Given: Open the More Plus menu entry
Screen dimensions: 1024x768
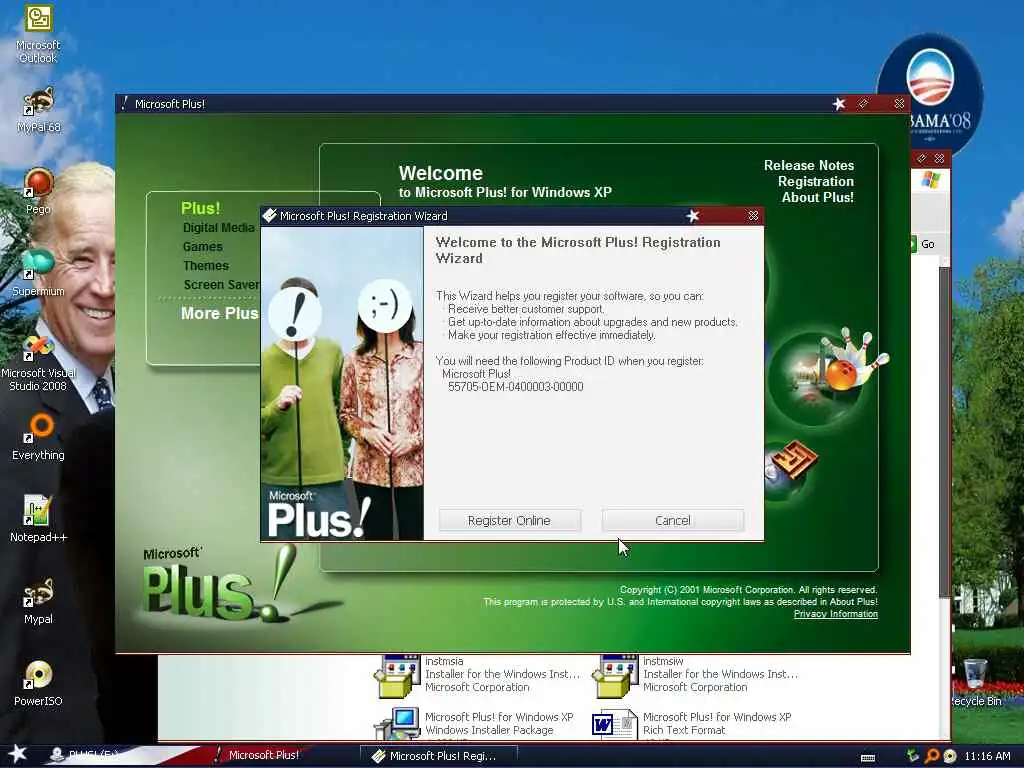Looking at the screenshot, I should tap(219, 313).
